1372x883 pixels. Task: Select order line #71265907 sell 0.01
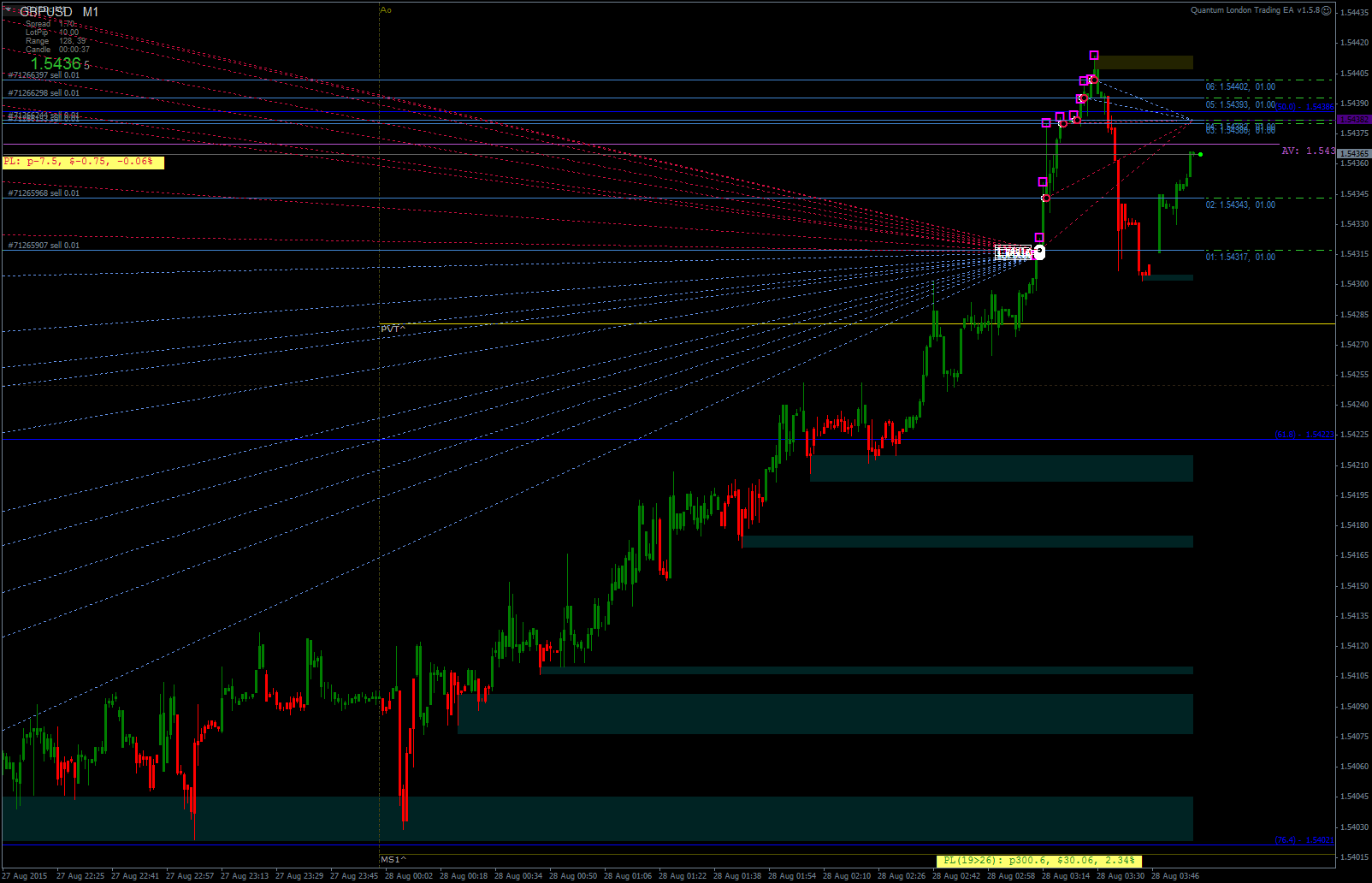[x=44, y=246]
